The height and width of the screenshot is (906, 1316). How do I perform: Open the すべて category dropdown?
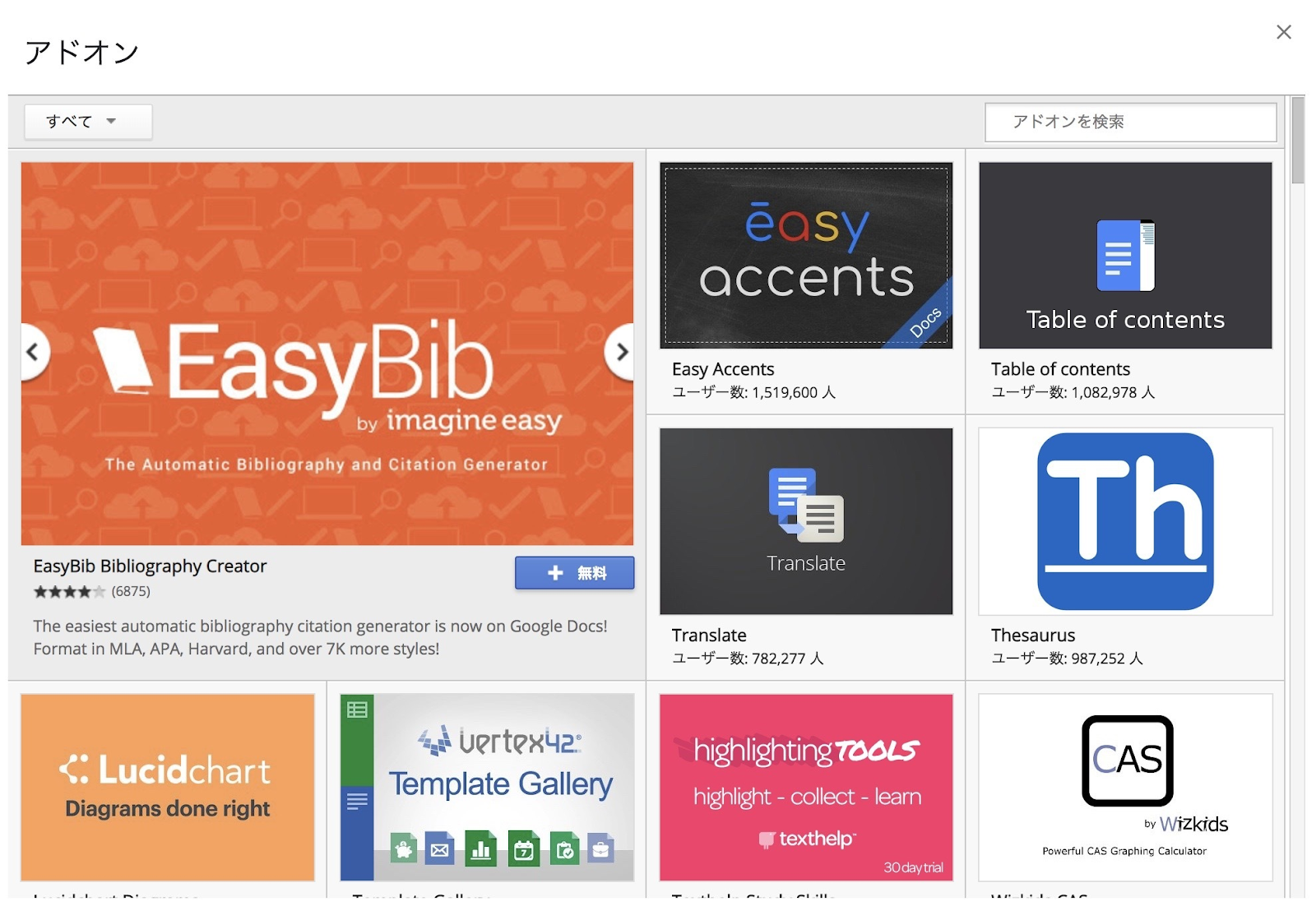pos(88,122)
